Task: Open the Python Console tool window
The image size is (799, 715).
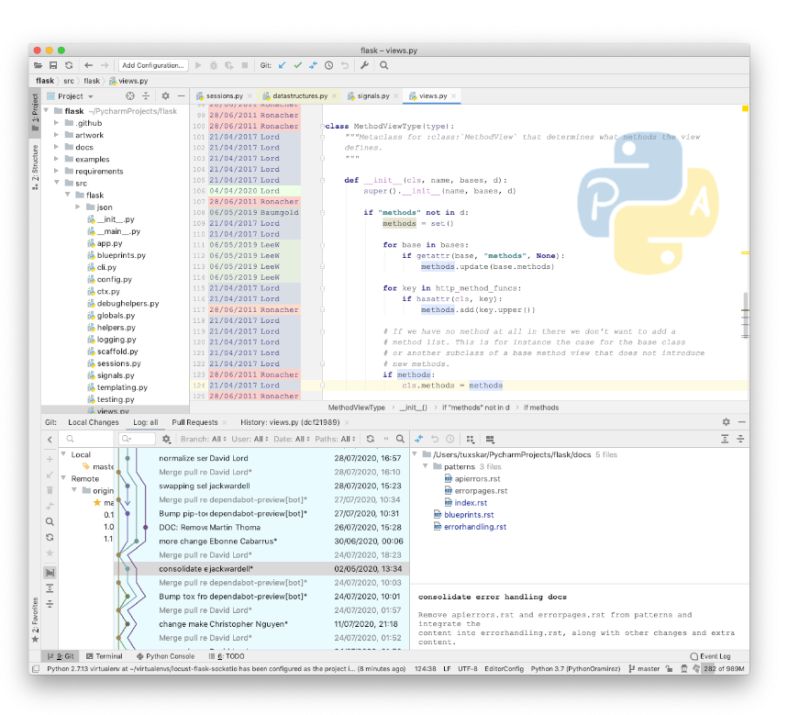Action: 165,656
